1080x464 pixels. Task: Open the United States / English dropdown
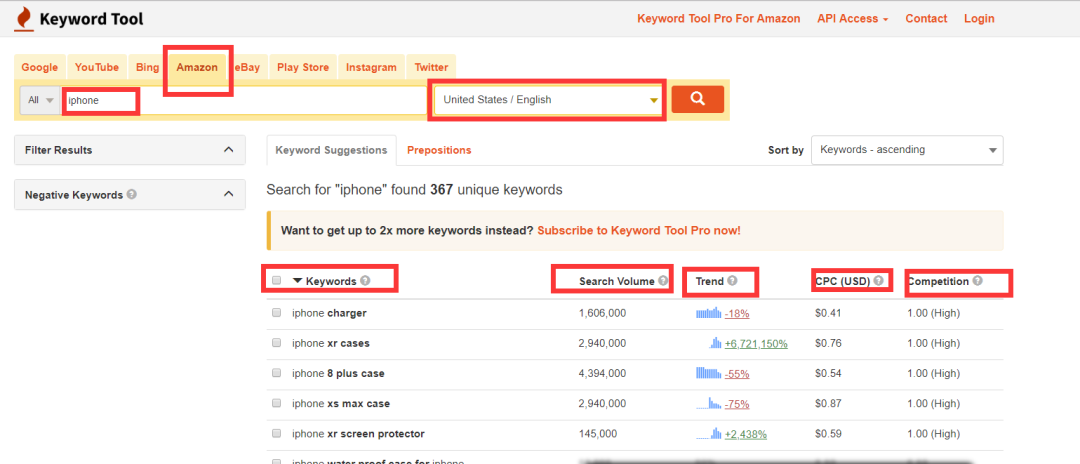pos(548,100)
